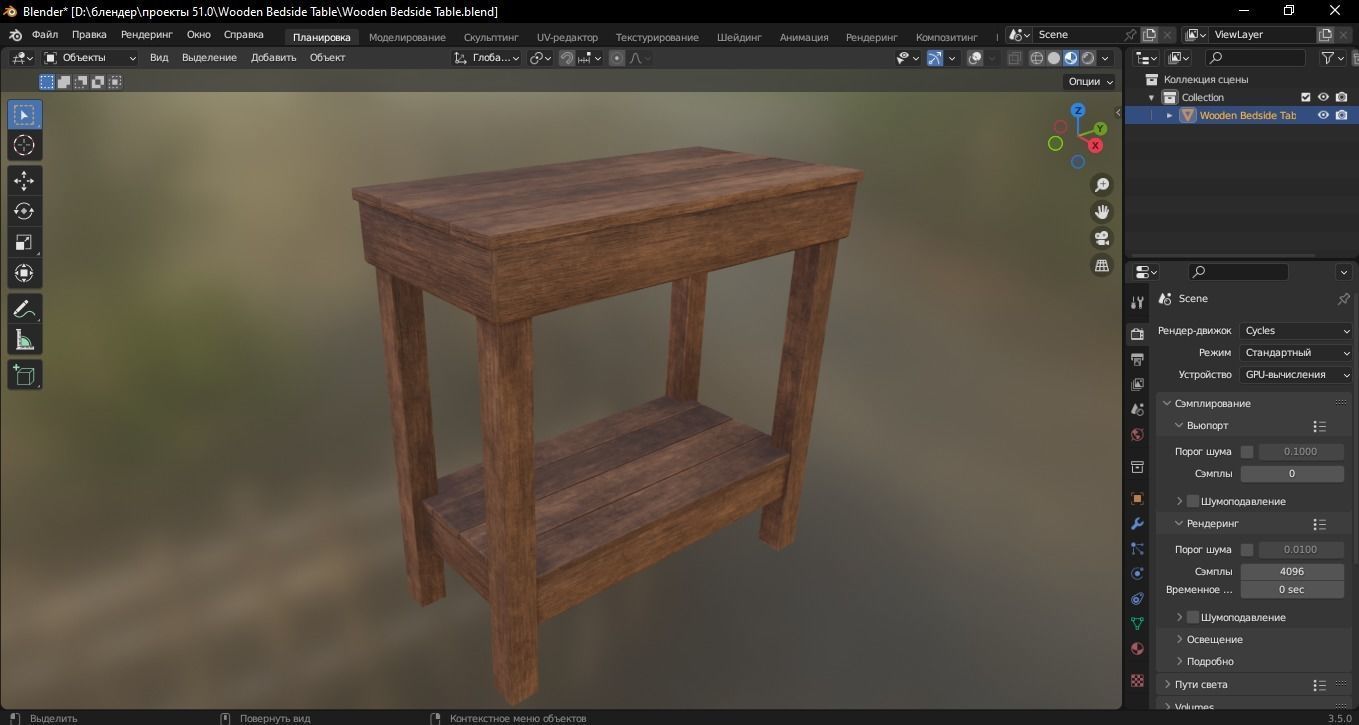The width and height of the screenshot is (1359, 725).
Task: Switch to Моделирование workspace tab
Action: click(407, 37)
